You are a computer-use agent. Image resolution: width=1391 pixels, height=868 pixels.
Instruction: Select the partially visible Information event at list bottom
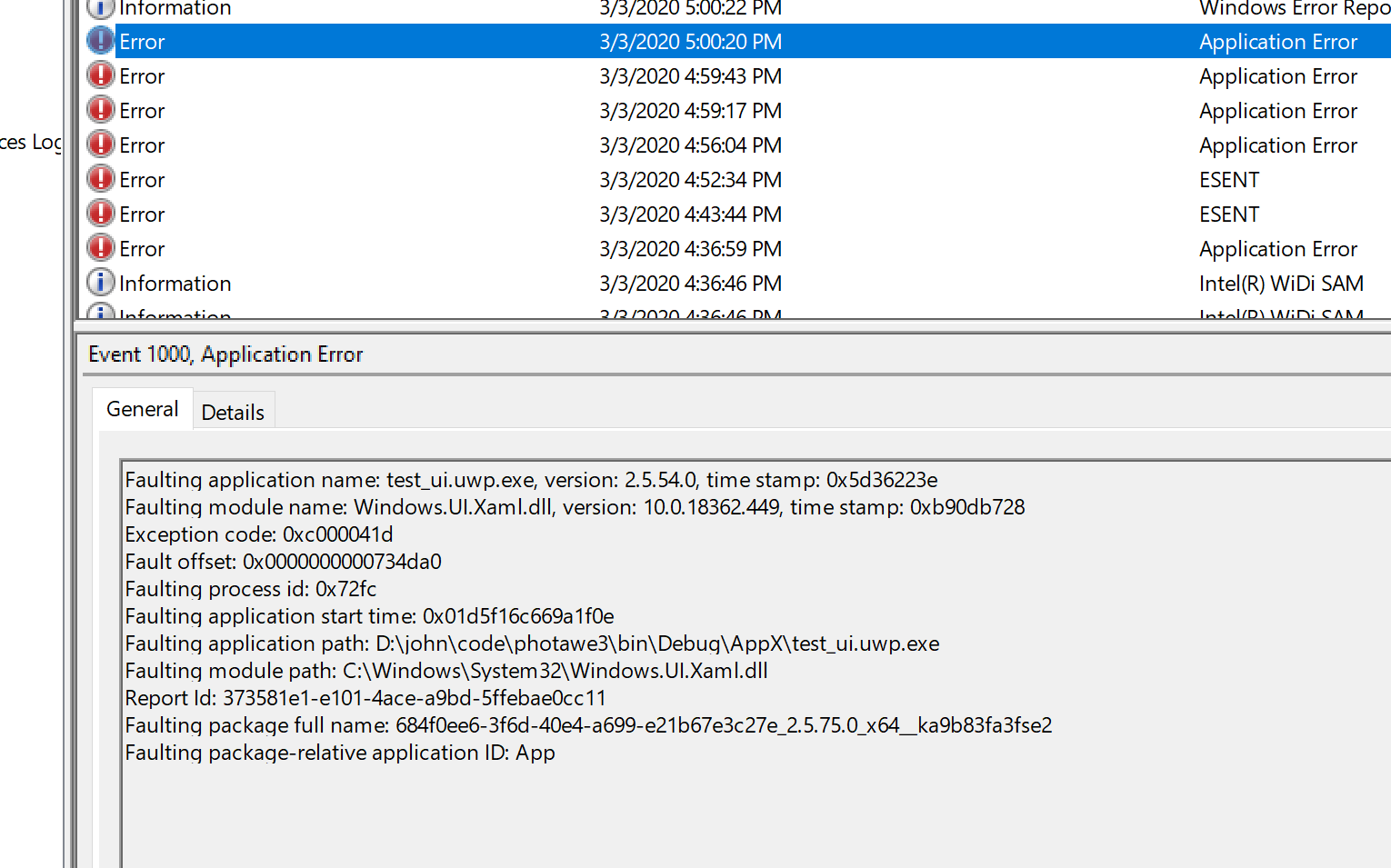tap(545, 315)
